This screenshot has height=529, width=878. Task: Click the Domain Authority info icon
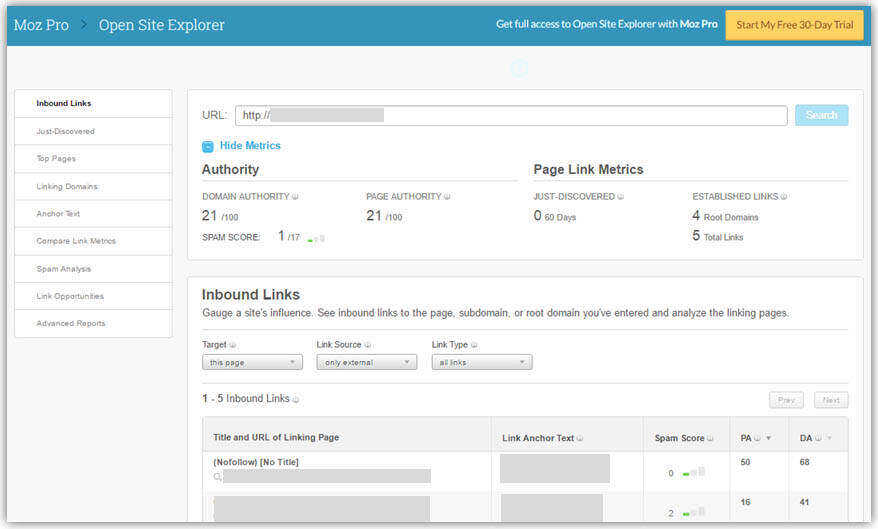click(295, 197)
